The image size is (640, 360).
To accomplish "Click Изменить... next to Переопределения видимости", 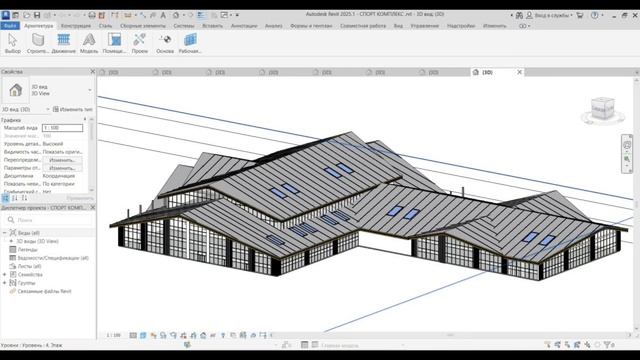I will tap(62, 160).
